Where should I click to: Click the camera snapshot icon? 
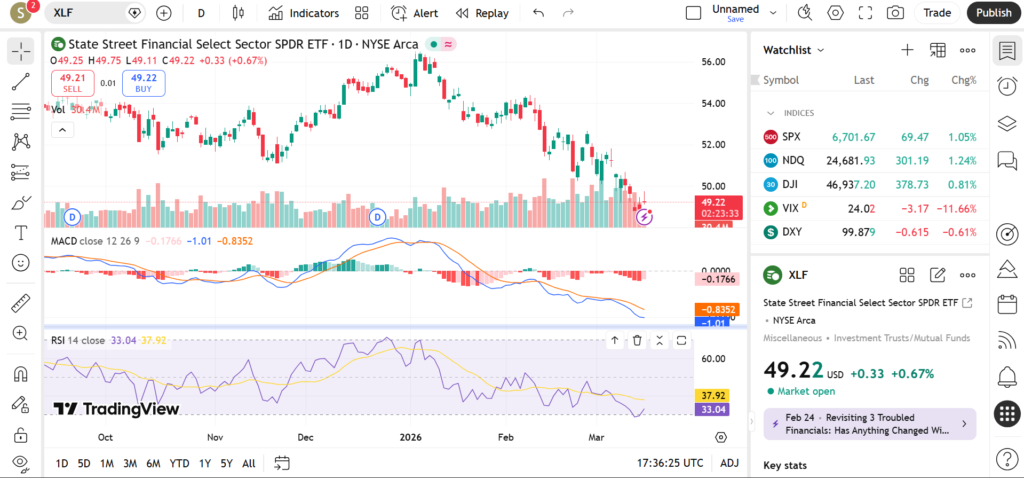point(895,13)
